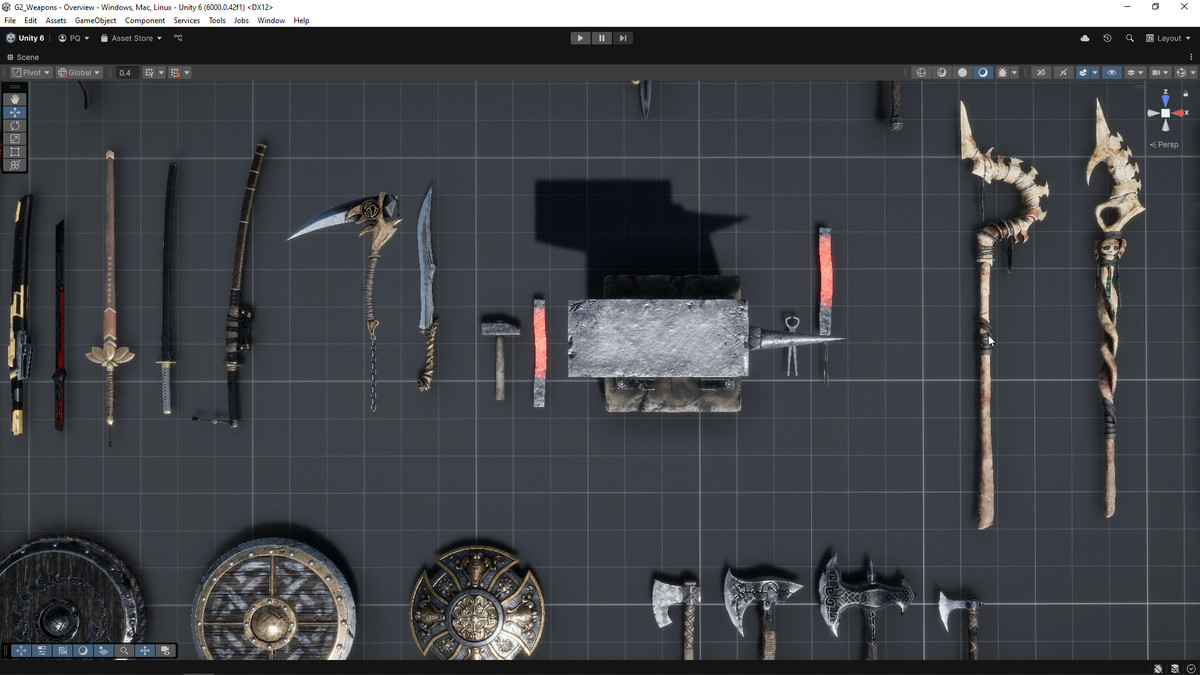The width and height of the screenshot is (1200, 675).
Task: Select the Rotate tool
Action: [15, 125]
